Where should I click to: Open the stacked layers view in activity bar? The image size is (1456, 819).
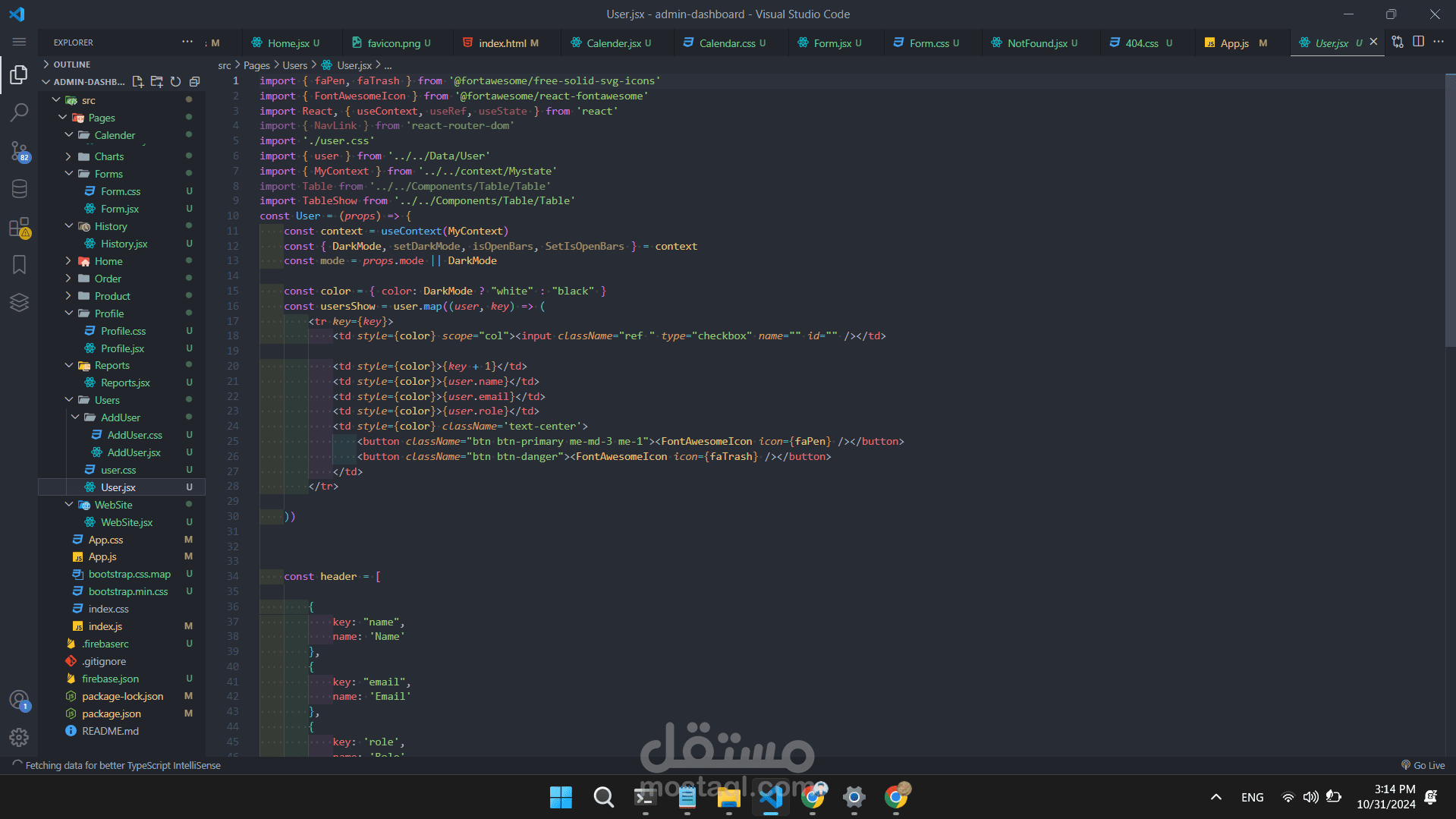(19, 302)
